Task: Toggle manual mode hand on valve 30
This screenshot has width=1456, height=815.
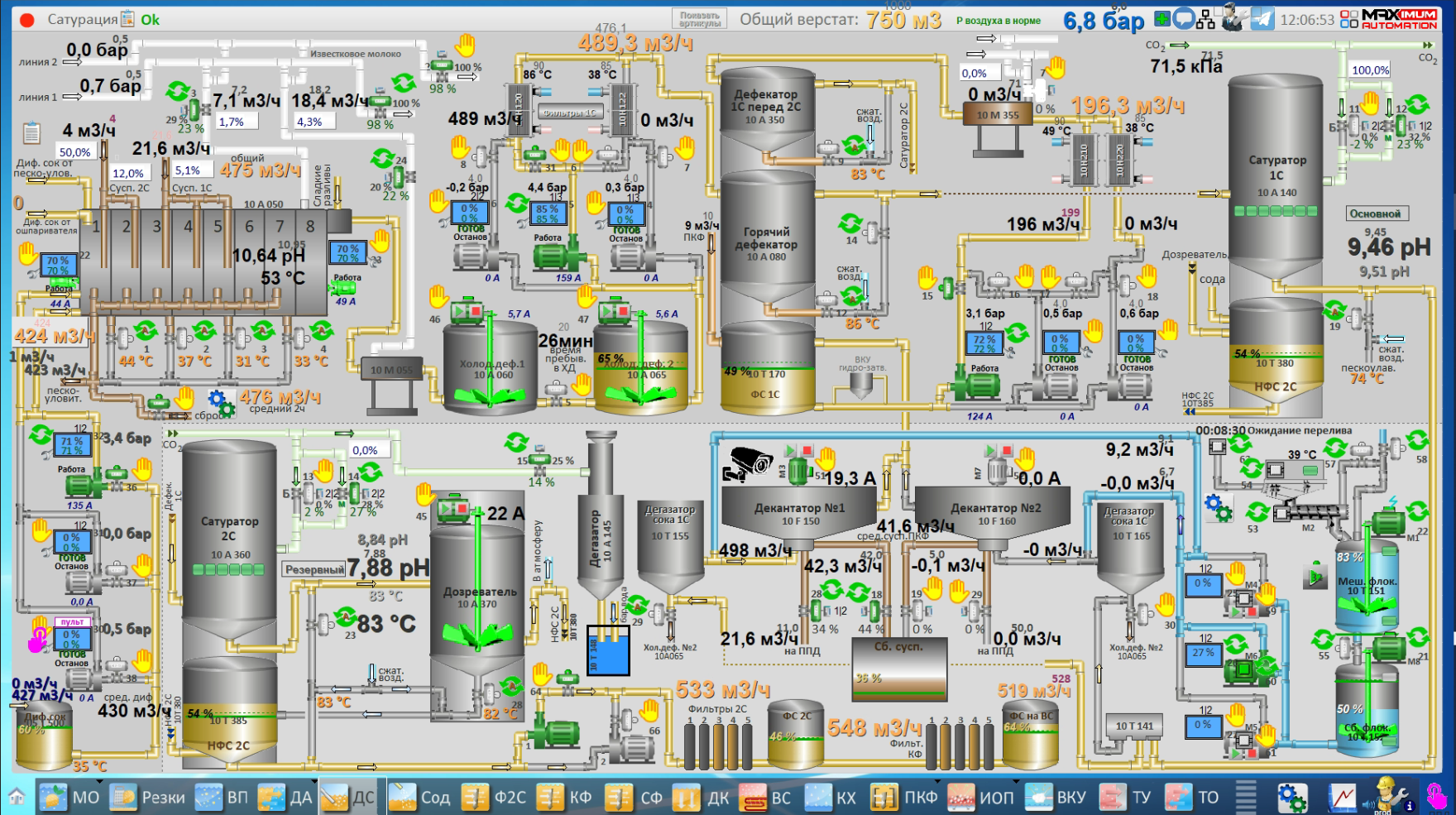Action: [x=1166, y=603]
